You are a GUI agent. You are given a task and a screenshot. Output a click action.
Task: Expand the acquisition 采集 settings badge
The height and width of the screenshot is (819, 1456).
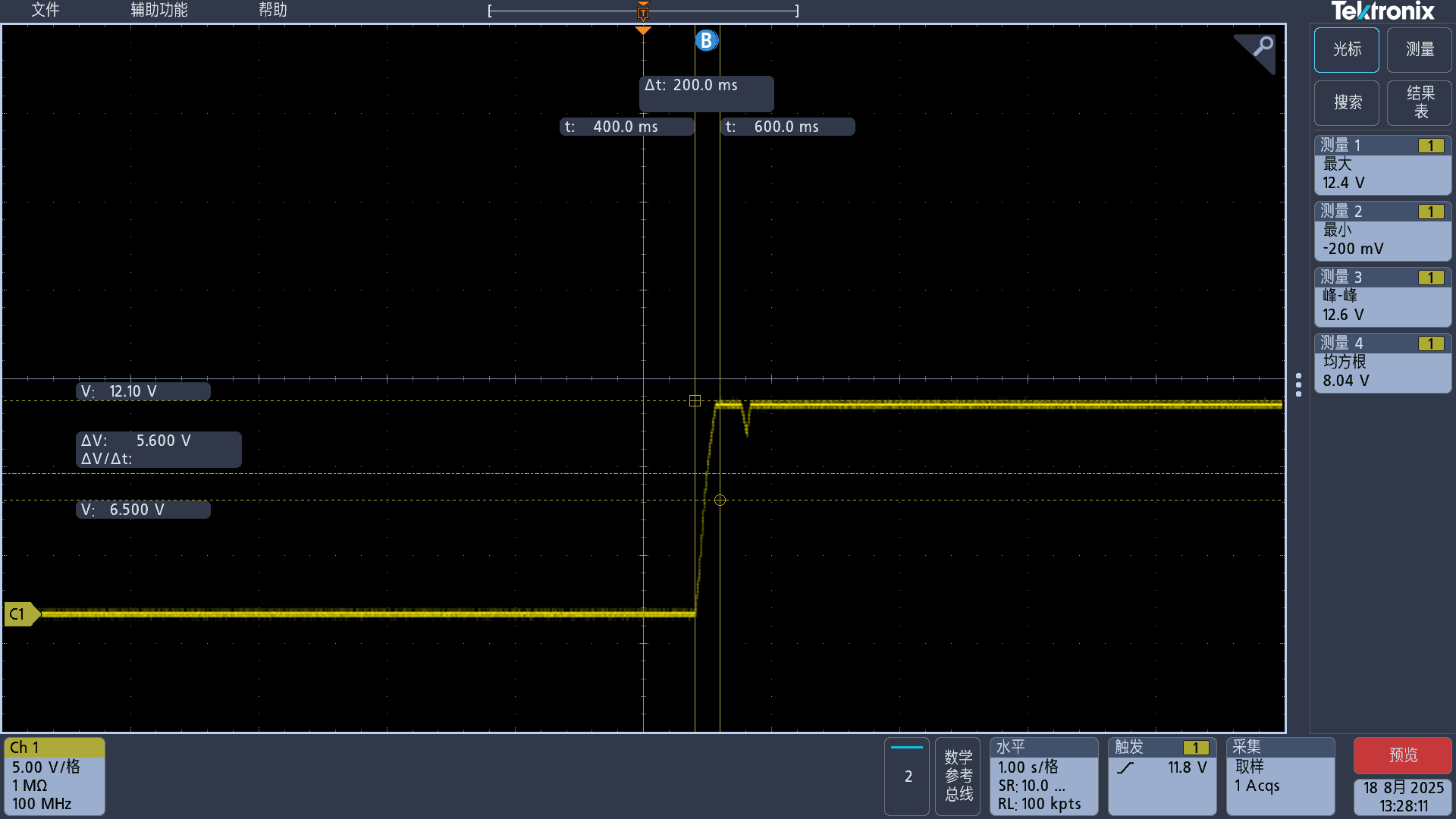(x=1280, y=776)
